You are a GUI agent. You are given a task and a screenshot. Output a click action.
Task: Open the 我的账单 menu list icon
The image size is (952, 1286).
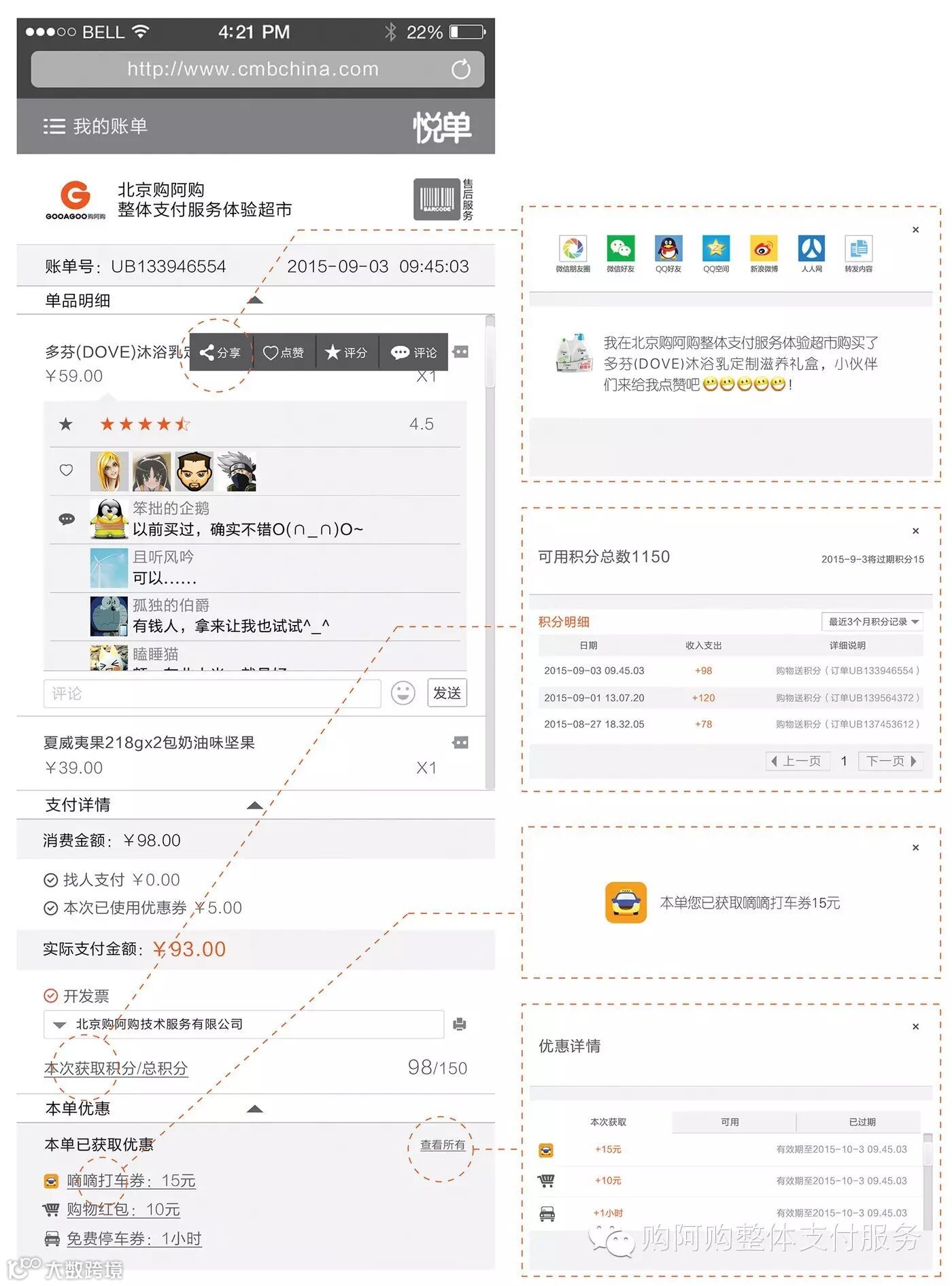(x=54, y=126)
